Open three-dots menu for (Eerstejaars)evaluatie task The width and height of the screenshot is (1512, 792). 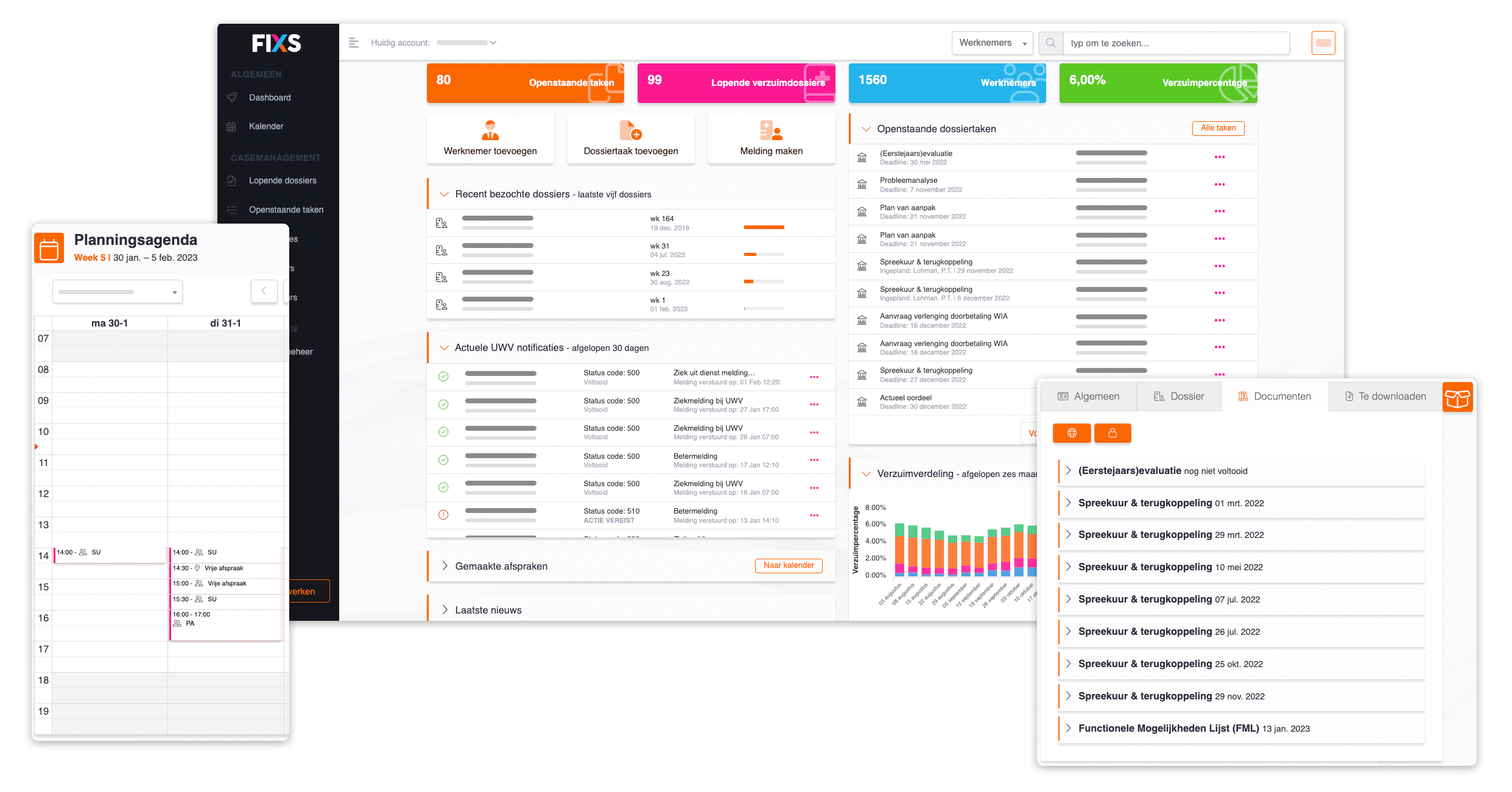pyautogui.click(x=1219, y=157)
